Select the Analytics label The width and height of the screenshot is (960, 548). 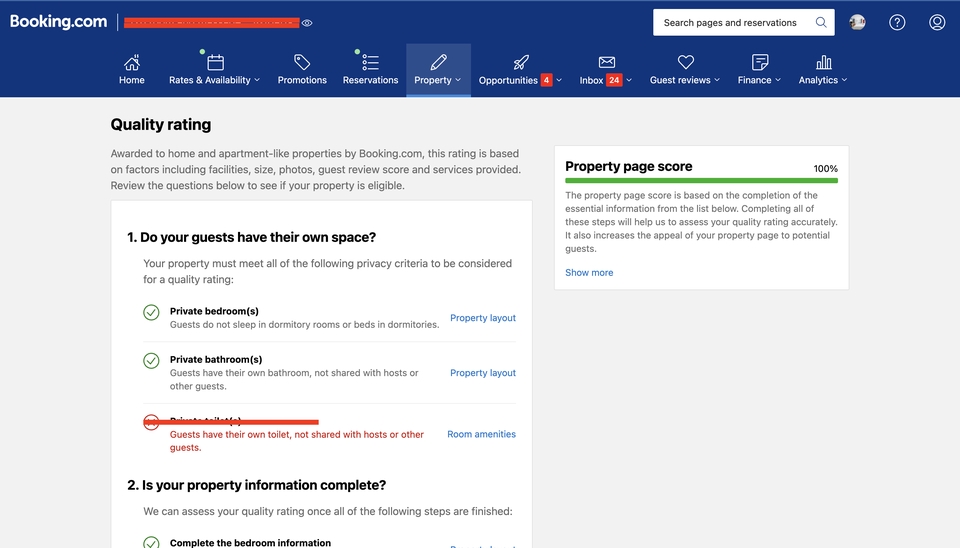818,80
